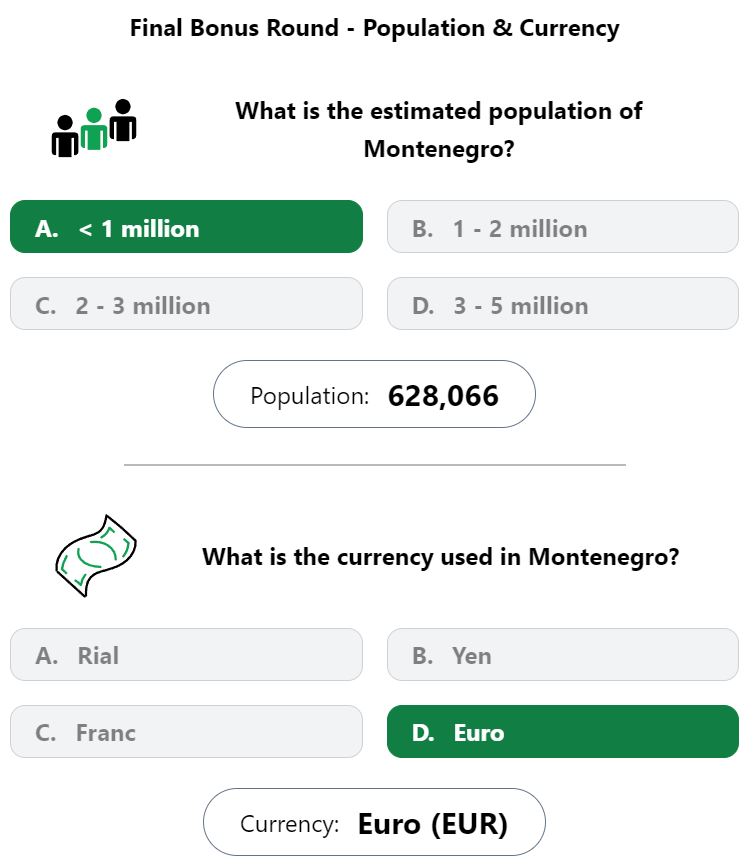Viewport: 754px width, 866px height.
Task: Click the green person figure in icon
Action: point(94,129)
